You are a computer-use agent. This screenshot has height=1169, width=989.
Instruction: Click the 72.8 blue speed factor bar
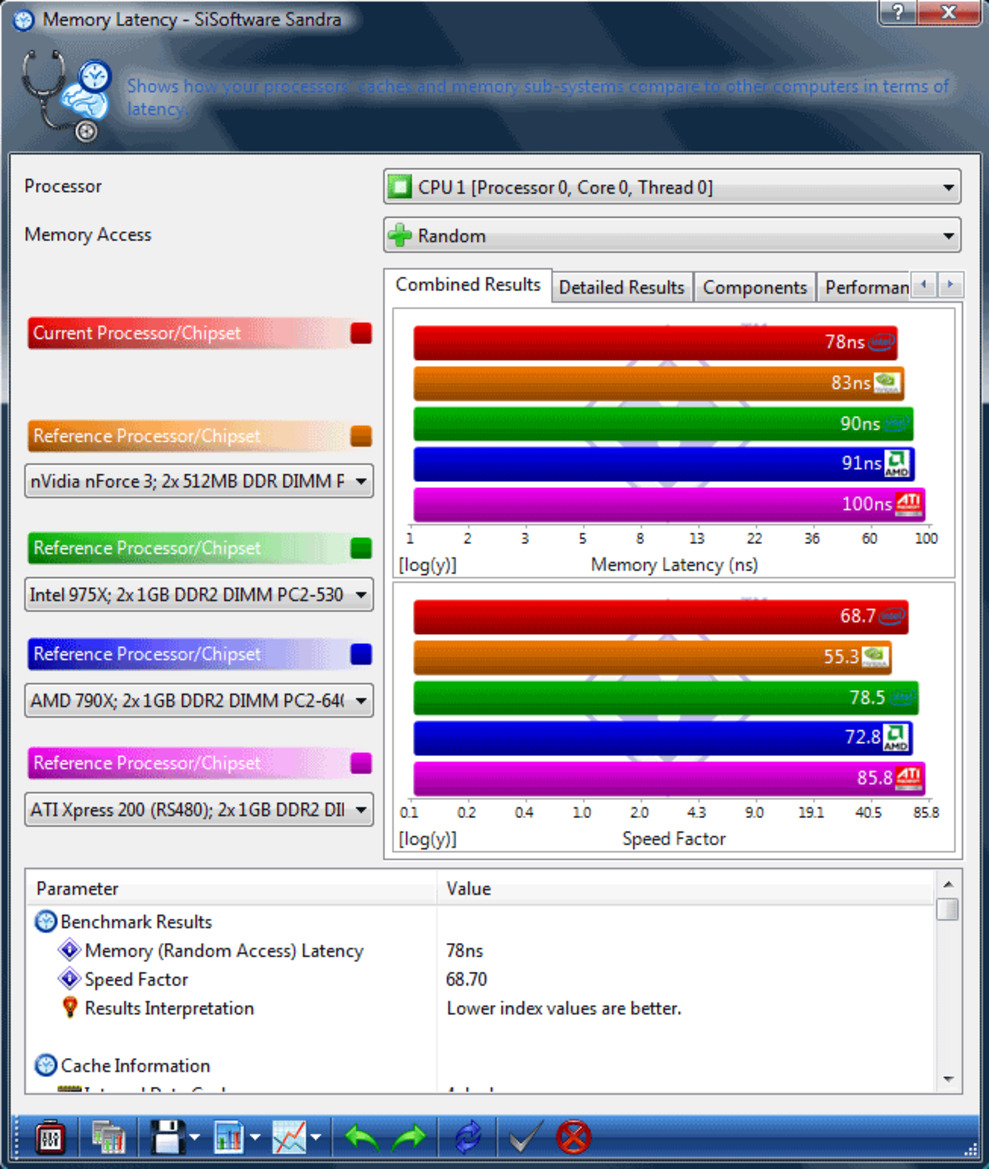coord(663,738)
